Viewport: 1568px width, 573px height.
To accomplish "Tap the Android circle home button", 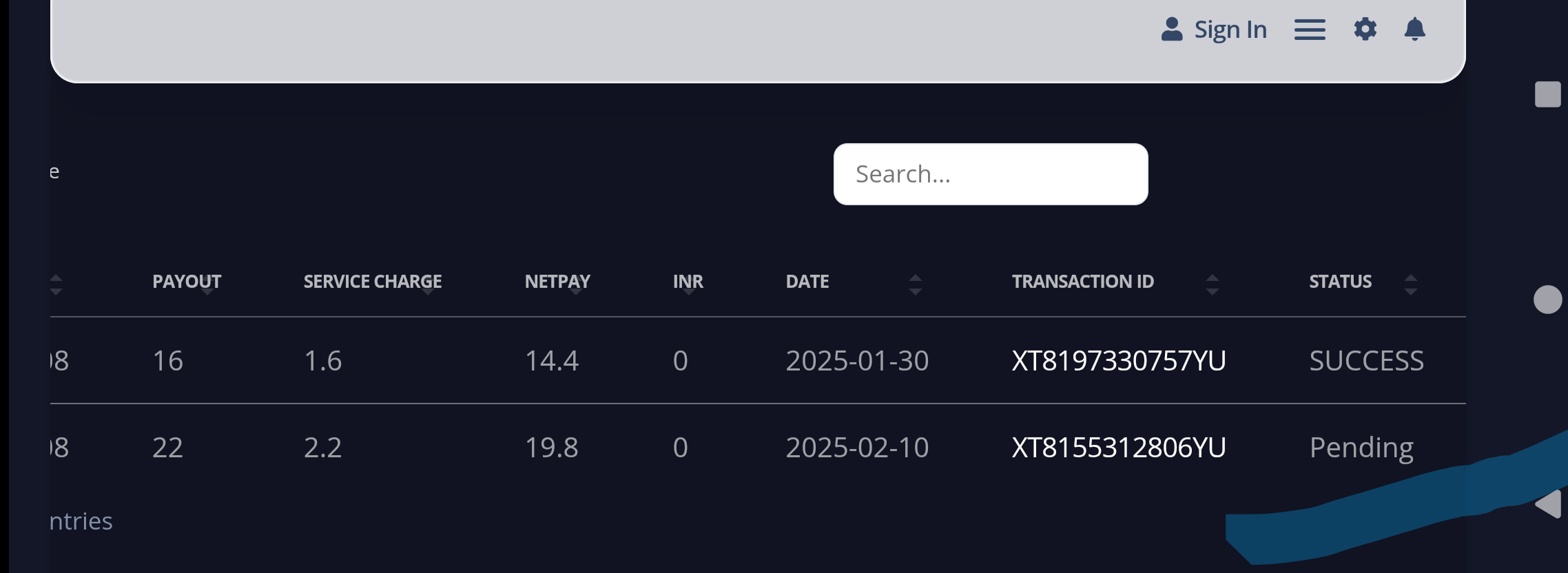I will (x=1547, y=300).
